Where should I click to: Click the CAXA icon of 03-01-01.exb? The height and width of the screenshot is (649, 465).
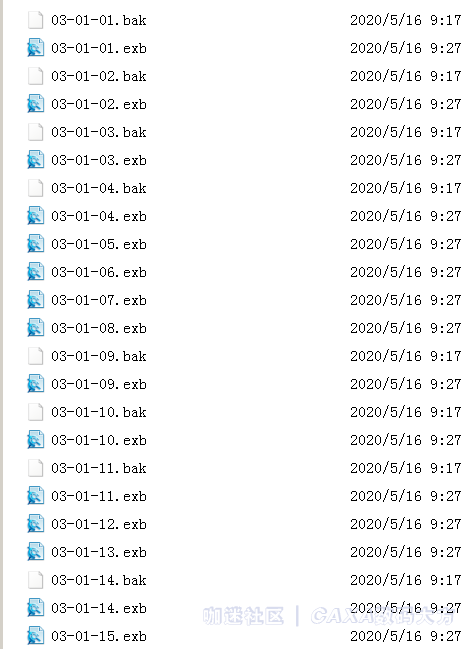coord(36,48)
